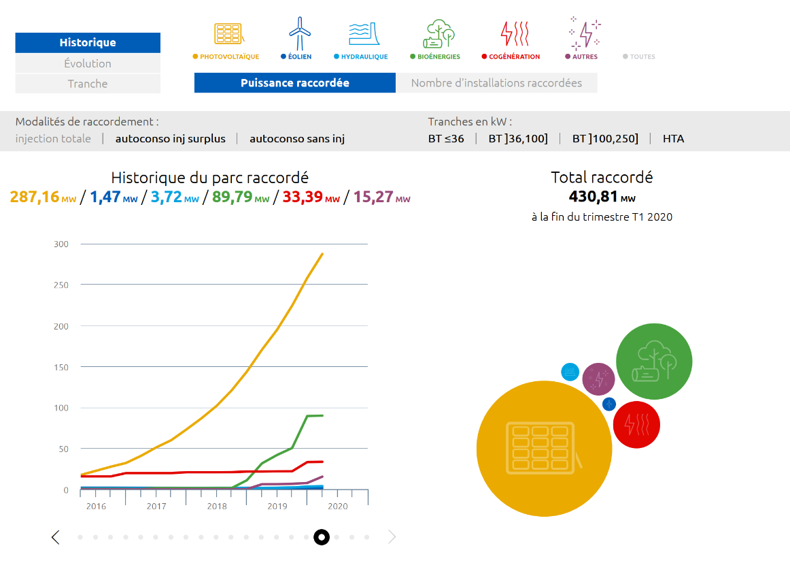The height and width of the screenshot is (561, 790).
Task: Enable the 'BT ≤36' power range filter
Action: pyautogui.click(x=446, y=139)
